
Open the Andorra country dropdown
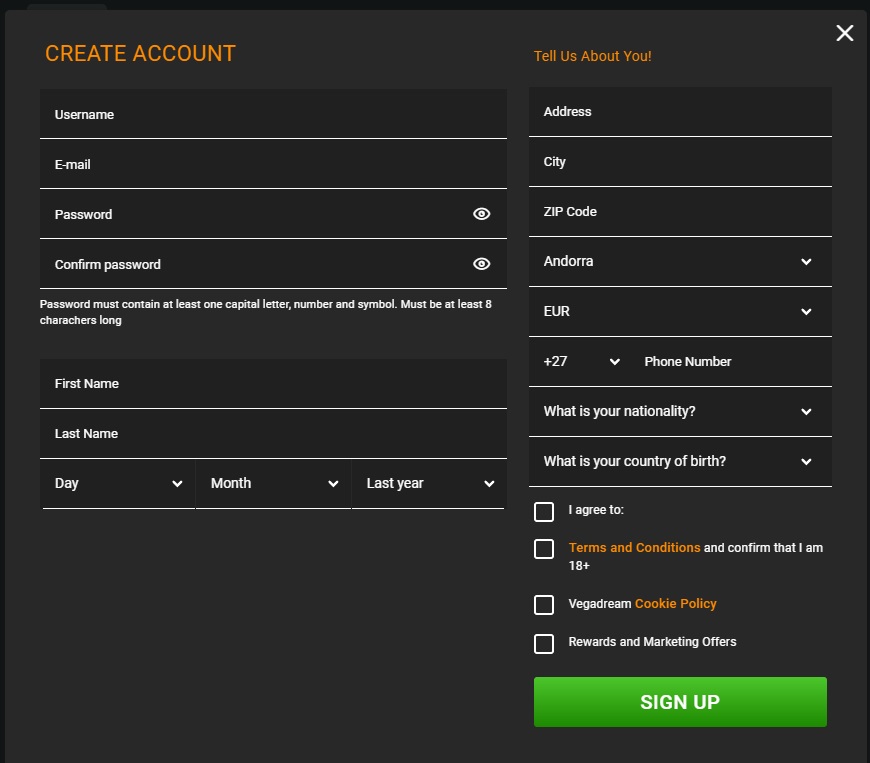(x=680, y=261)
